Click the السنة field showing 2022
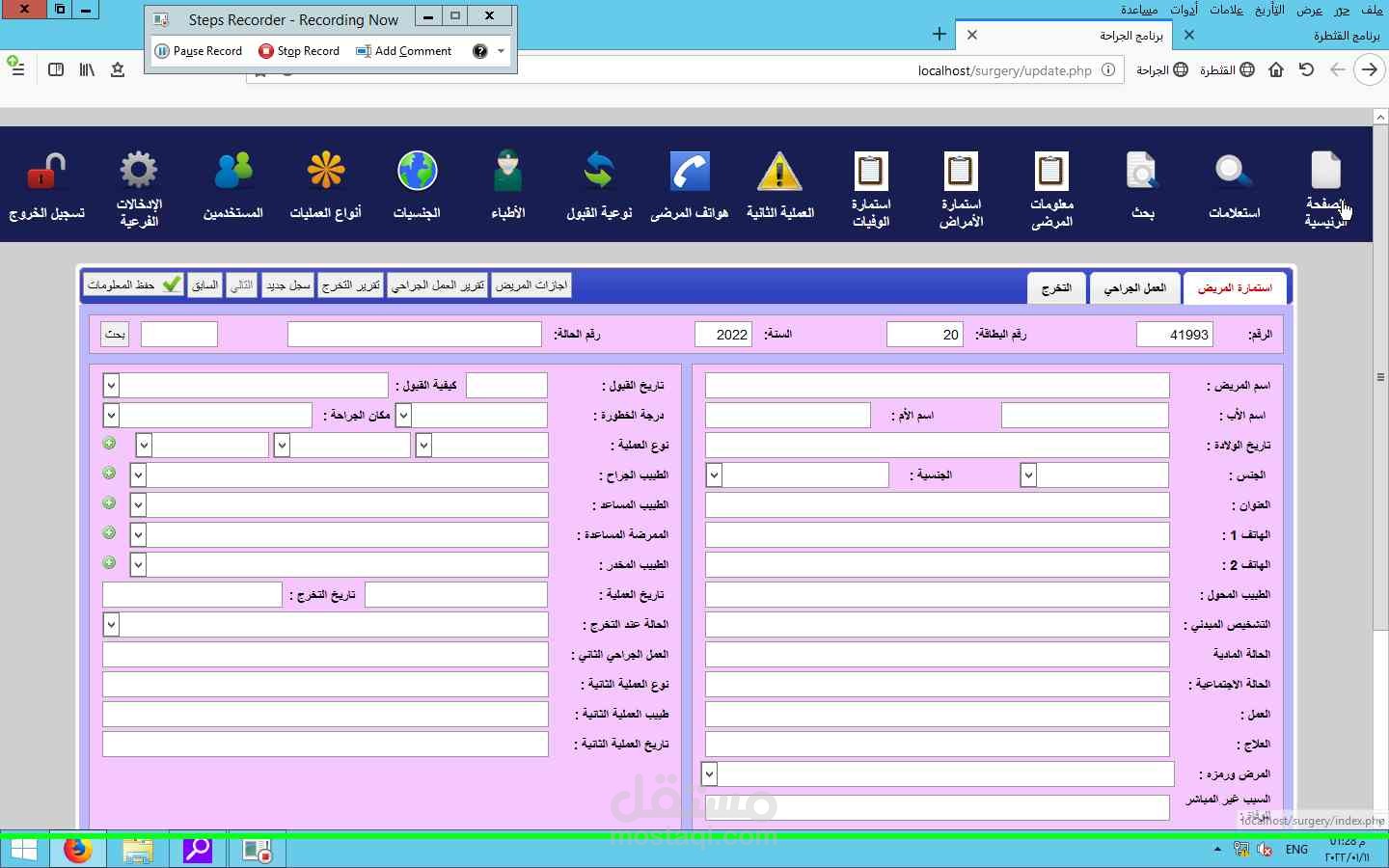Image resolution: width=1389 pixels, height=868 pixels. [722, 335]
